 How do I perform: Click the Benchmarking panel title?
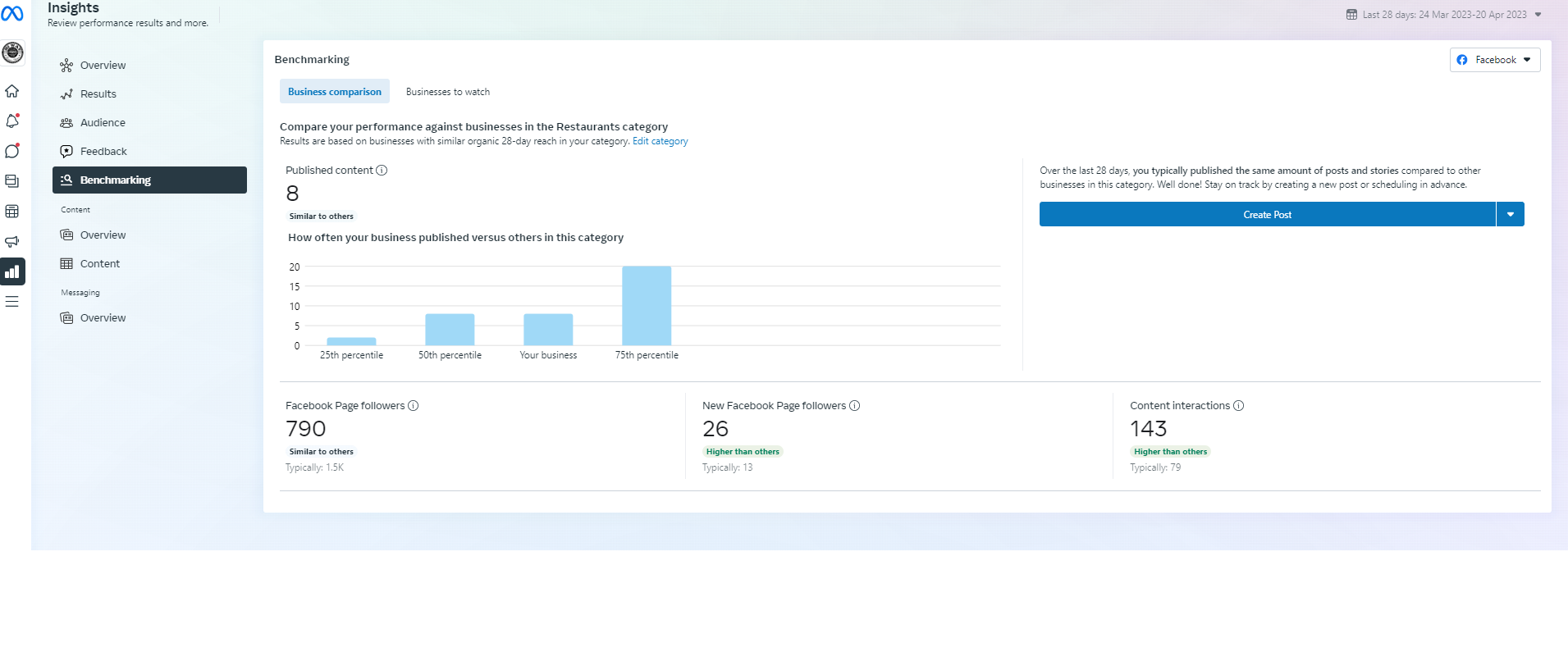point(312,60)
